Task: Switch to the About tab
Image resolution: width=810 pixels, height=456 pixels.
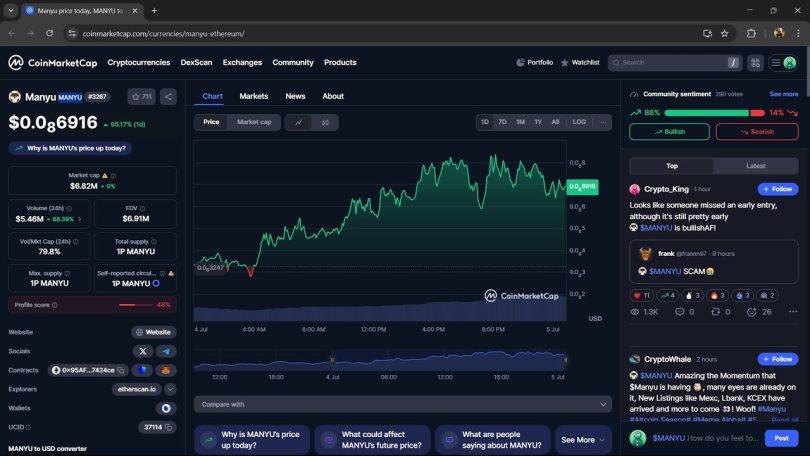Action: coord(333,96)
